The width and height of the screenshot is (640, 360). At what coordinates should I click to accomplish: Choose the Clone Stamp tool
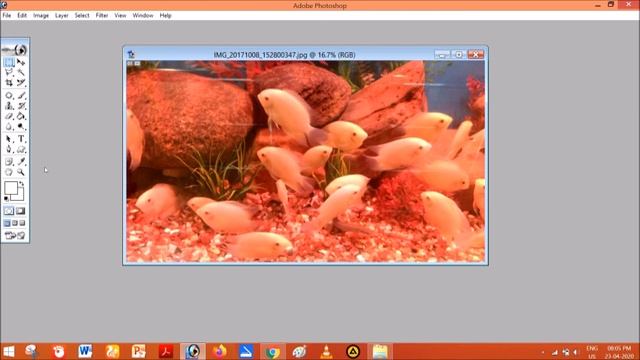pyautogui.click(x=9, y=106)
